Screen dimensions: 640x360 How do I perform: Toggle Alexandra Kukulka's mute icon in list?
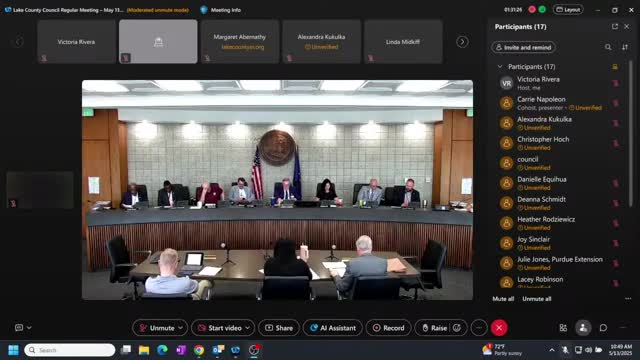pyautogui.click(x=616, y=123)
